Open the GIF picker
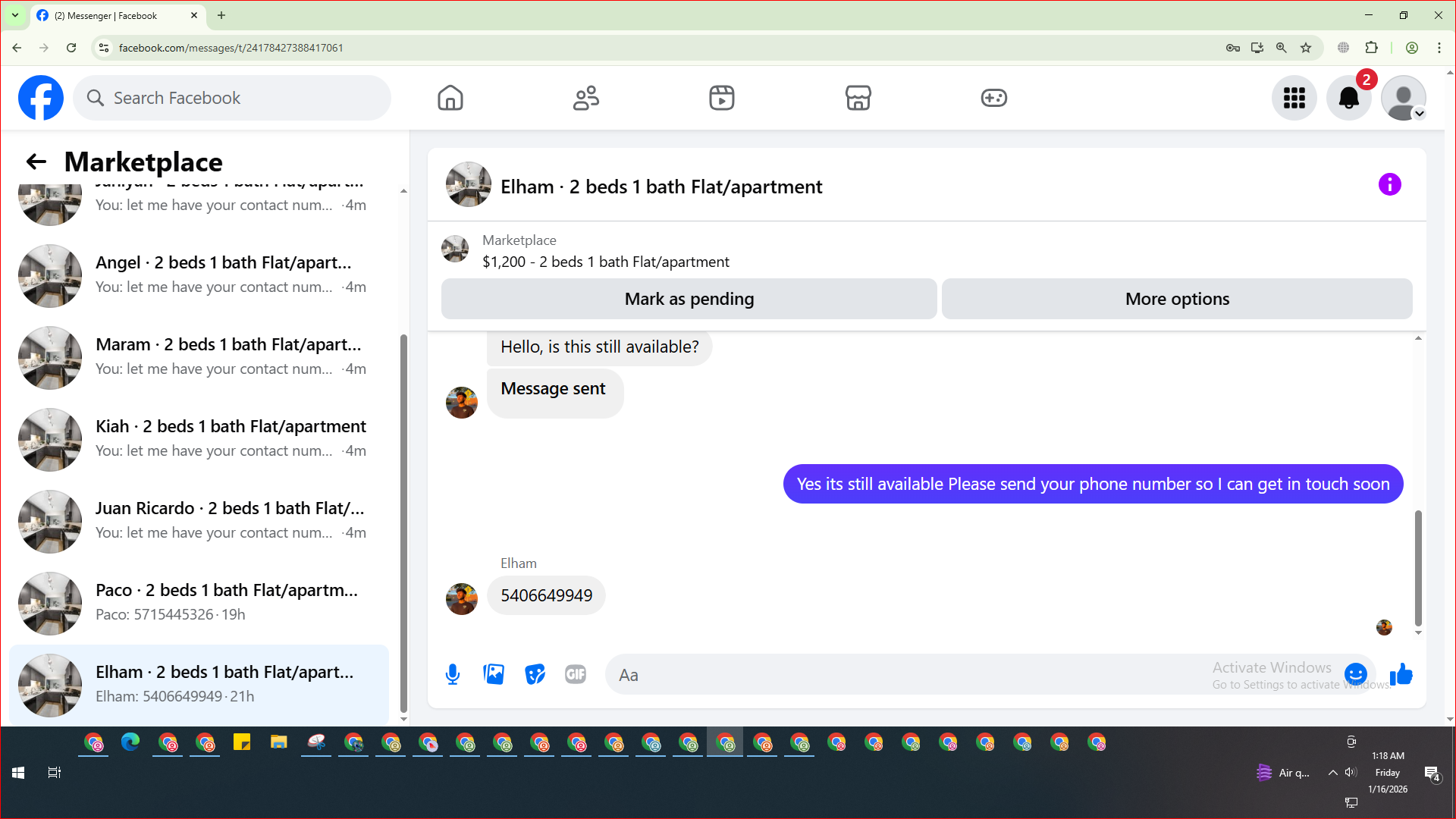Viewport: 1456px width, 819px height. point(576,674)
